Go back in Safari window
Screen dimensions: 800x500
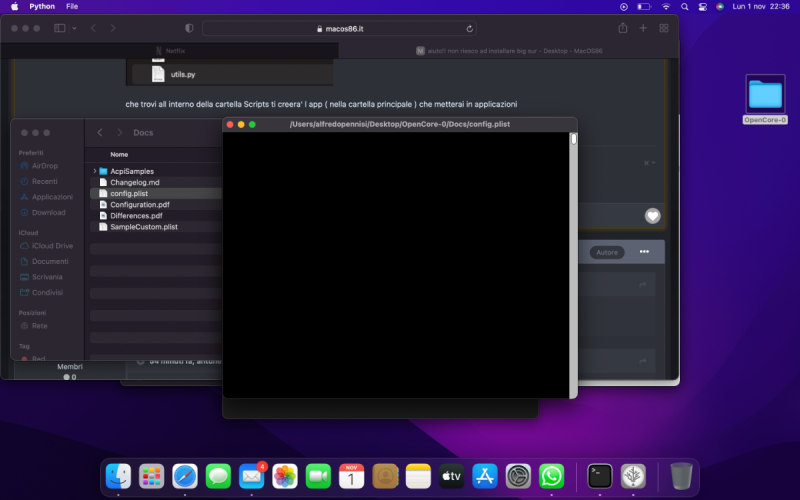[93, 28]
